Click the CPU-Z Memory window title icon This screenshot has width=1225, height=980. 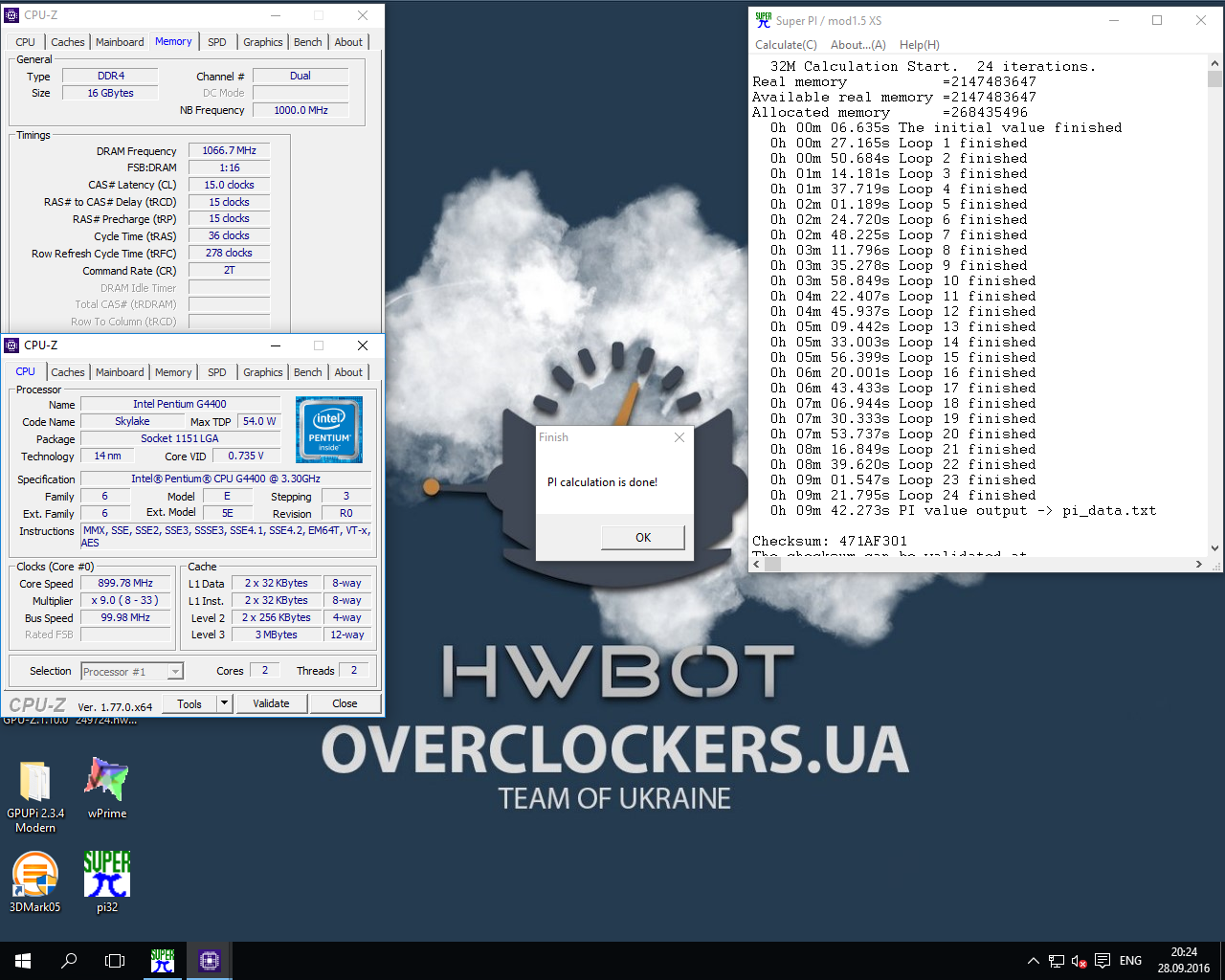pos(11,15)
